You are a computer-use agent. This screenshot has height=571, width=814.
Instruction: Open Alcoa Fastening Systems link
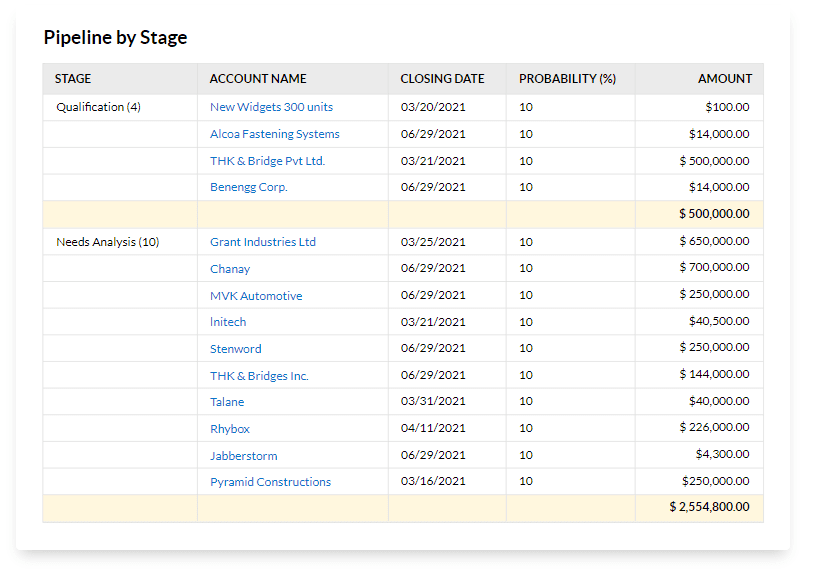(275, 134)
